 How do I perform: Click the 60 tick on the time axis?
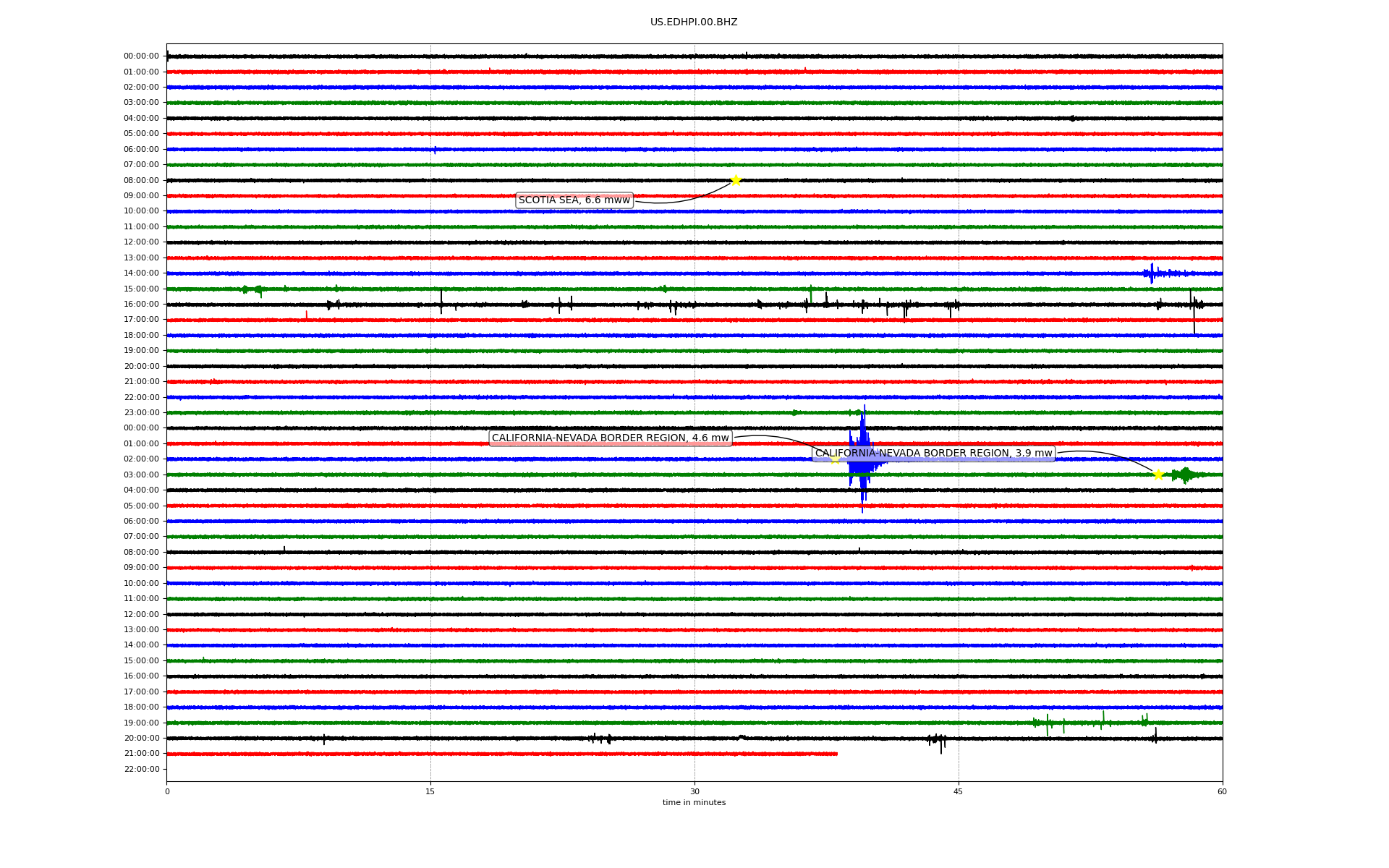[1222, 791]
